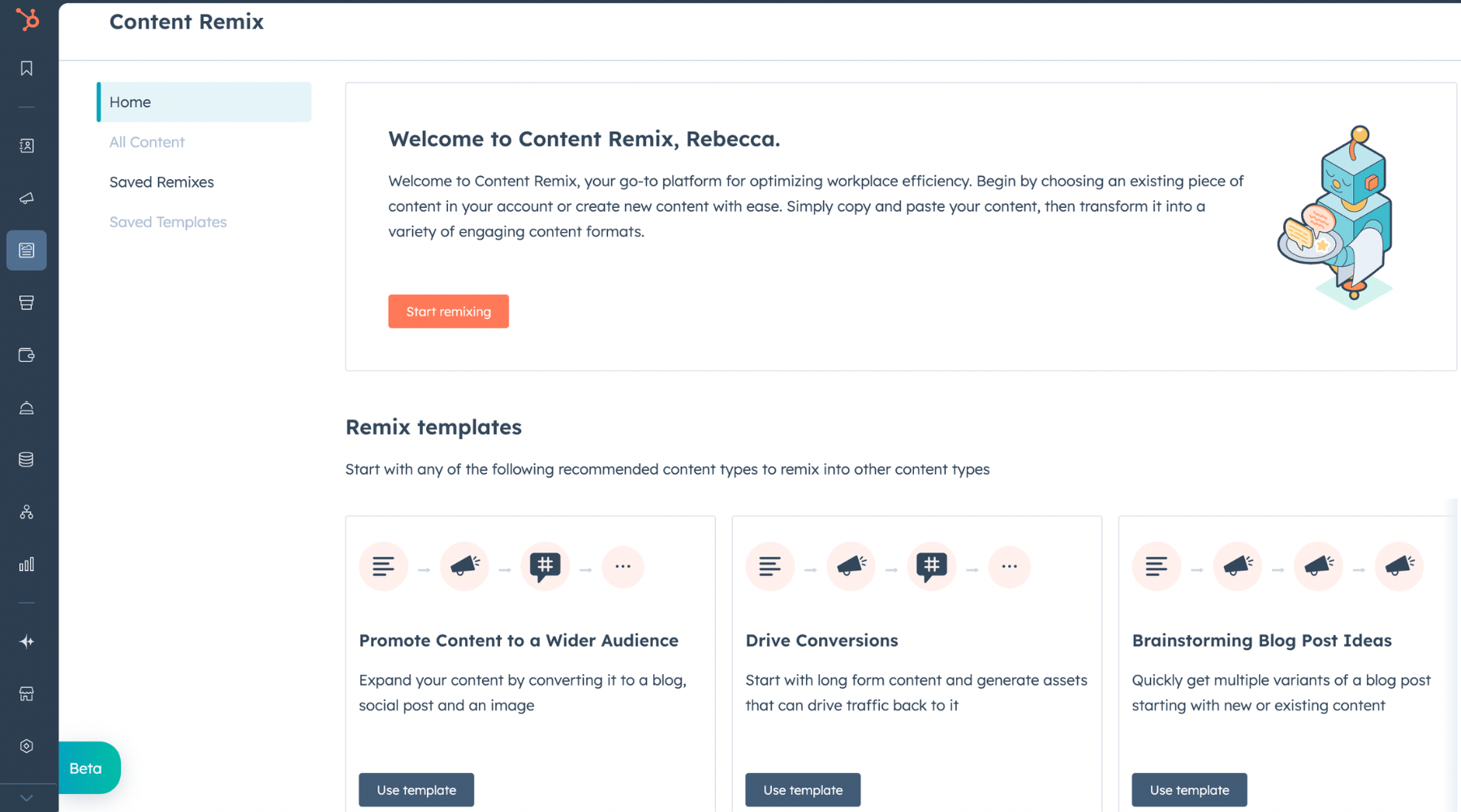This screenshot has height=812, width=1461.
Task: Open the Commerce wallet sidebar icon
Action: [27, 355]
